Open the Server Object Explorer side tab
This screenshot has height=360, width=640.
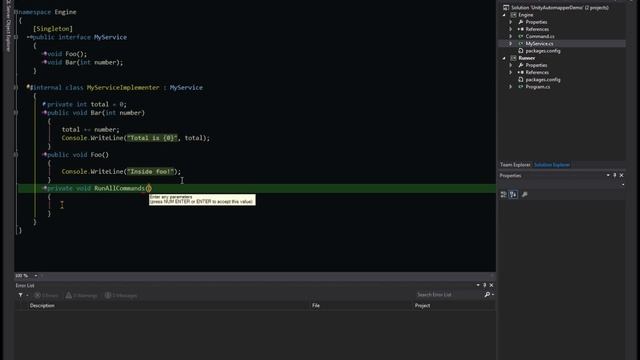point(8,26)
